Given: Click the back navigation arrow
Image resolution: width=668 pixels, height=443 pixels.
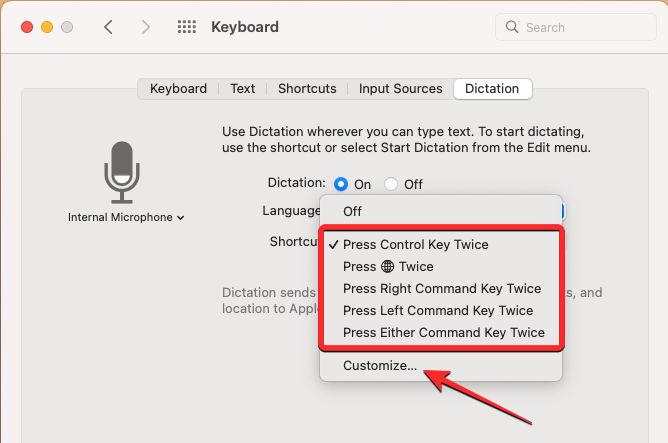Looking at the screenshot, I should click(x=108, y=27).
